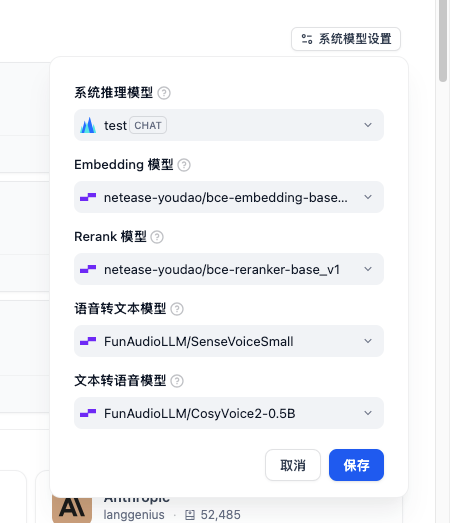Click the 52,485 install count
457x523 pixels.
pos(220,515)
